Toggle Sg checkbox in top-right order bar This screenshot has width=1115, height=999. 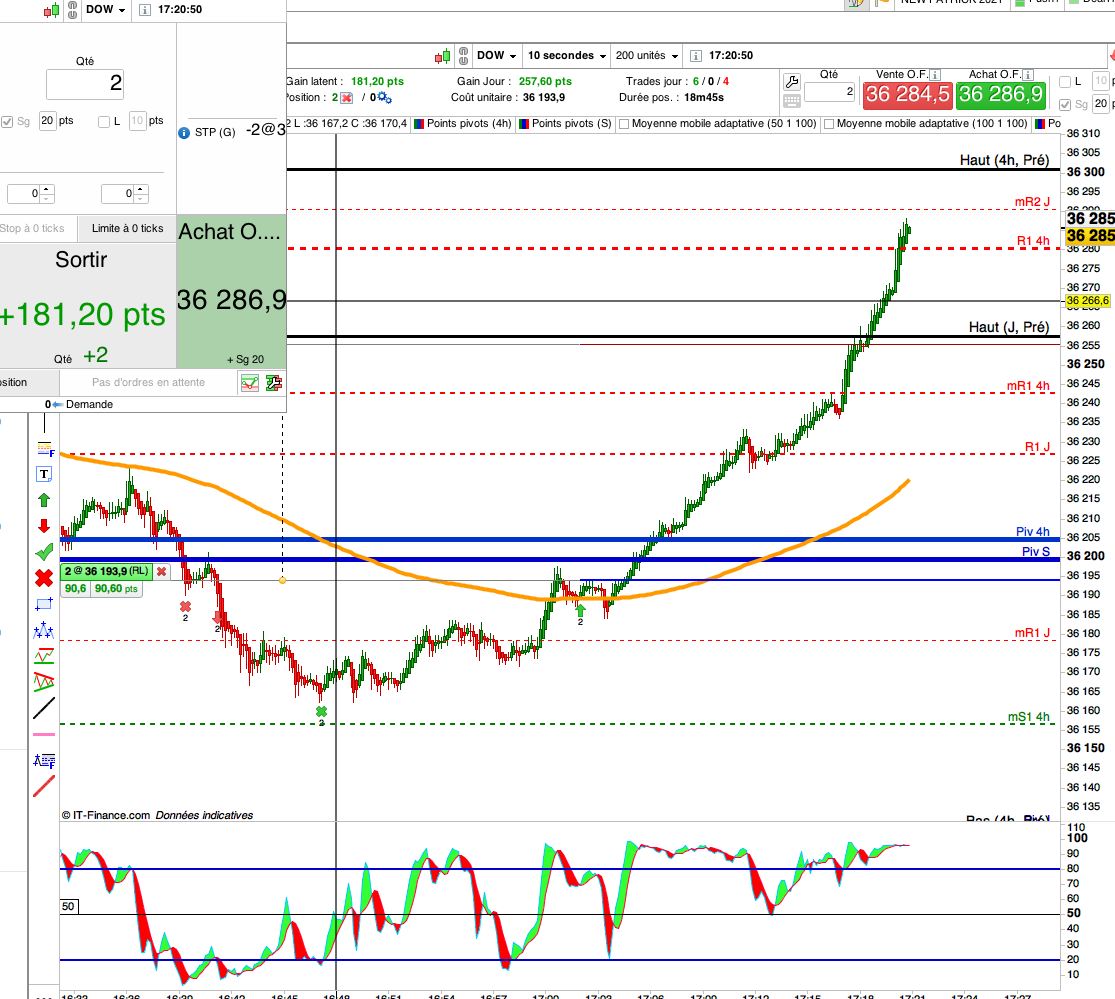pos(1065,105)
